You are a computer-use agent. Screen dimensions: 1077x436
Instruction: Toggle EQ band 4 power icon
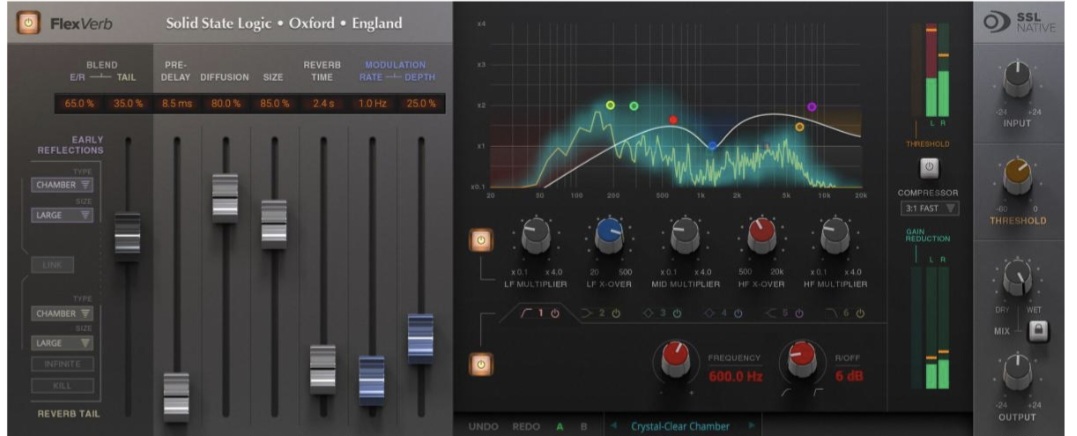(x=738, y=313)
